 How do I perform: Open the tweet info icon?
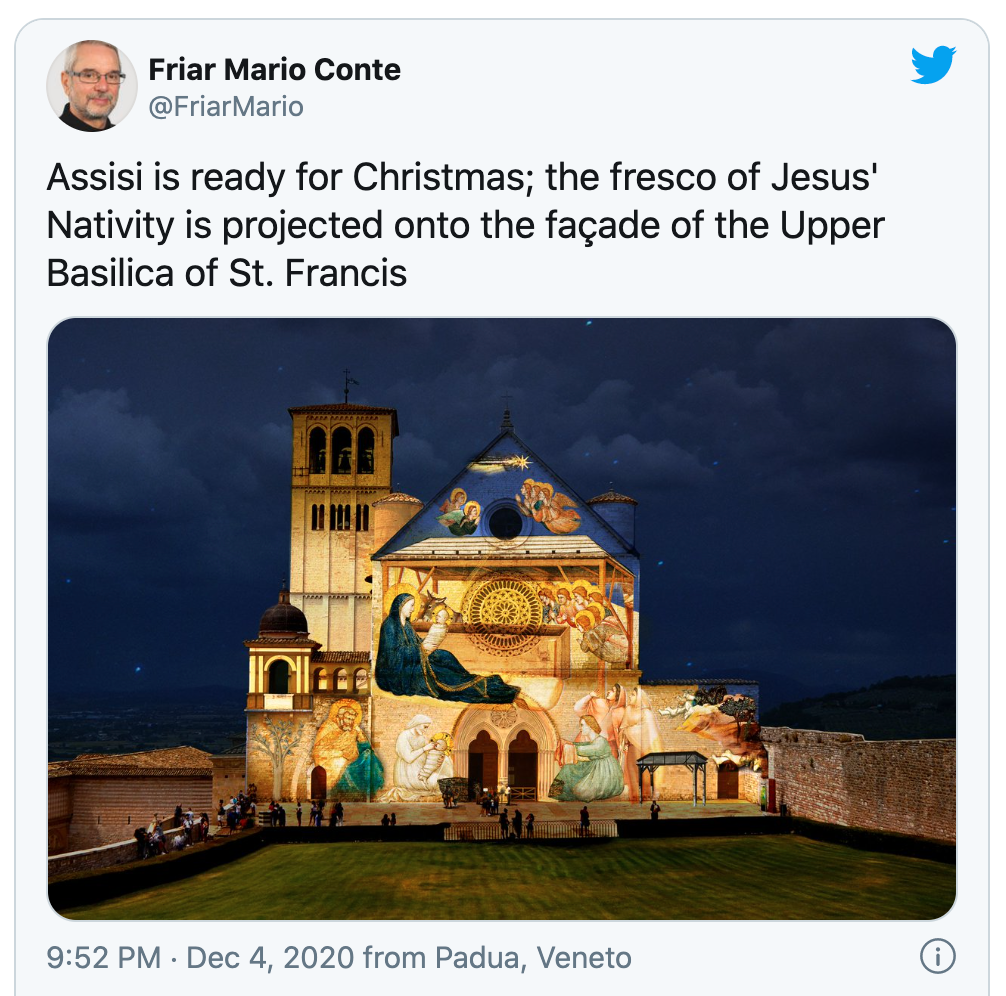pyautogui.click(x=937, y=957)
